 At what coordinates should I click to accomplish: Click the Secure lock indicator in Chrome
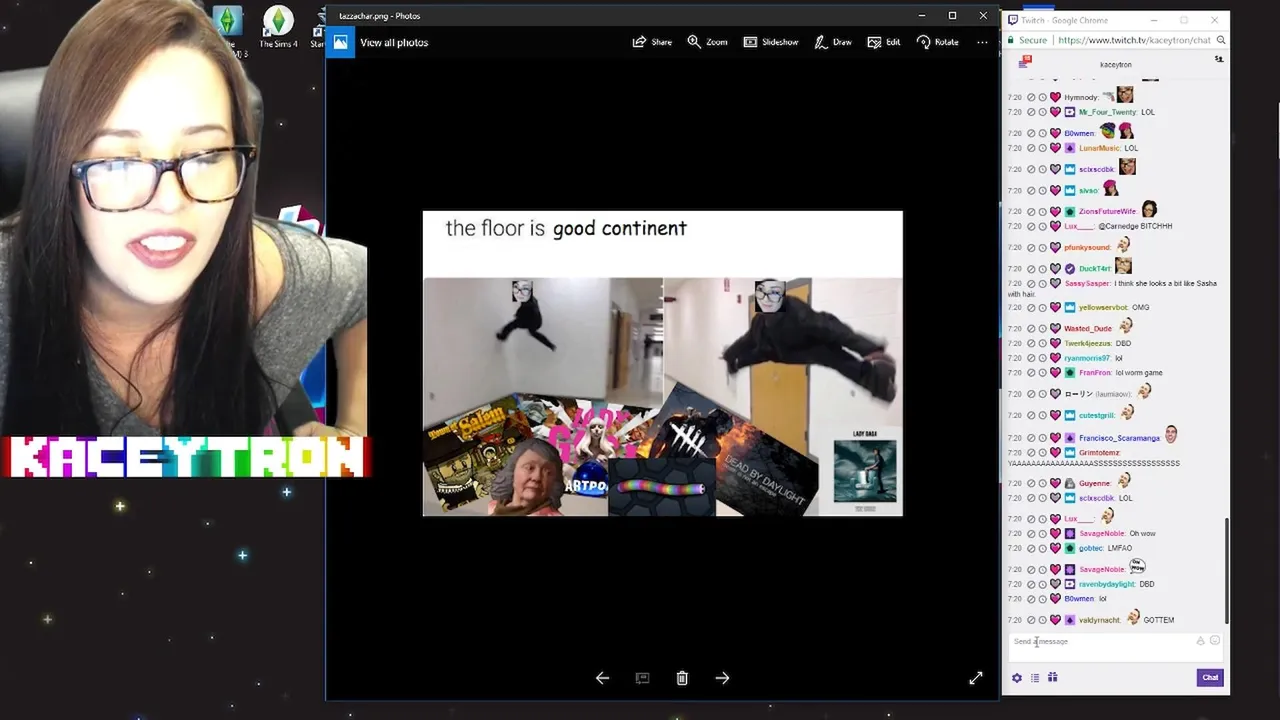point(1026,41)
